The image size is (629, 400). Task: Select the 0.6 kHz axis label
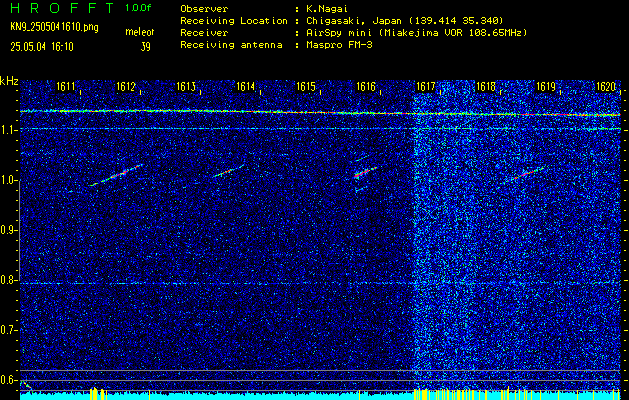tap(8, 380)
